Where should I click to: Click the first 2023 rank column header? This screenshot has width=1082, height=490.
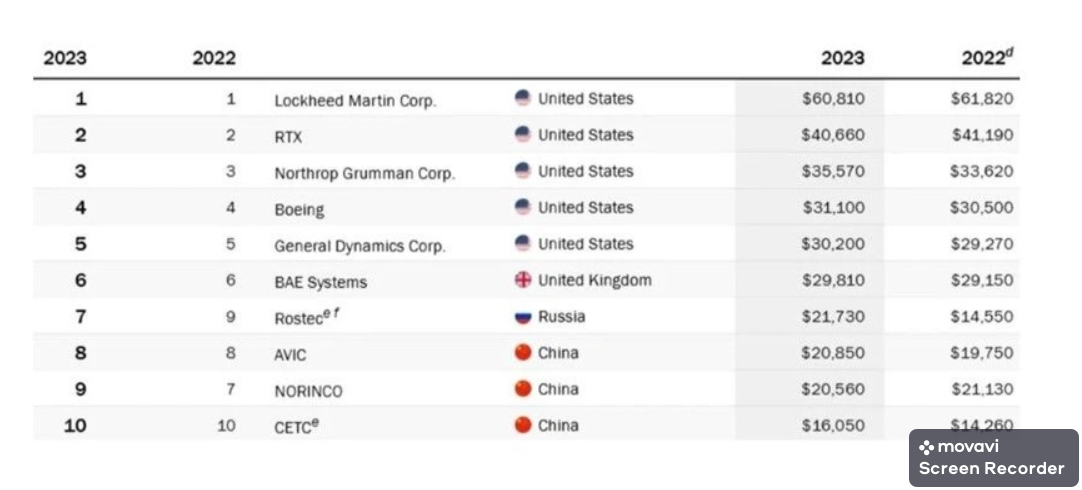coord(65,58)
